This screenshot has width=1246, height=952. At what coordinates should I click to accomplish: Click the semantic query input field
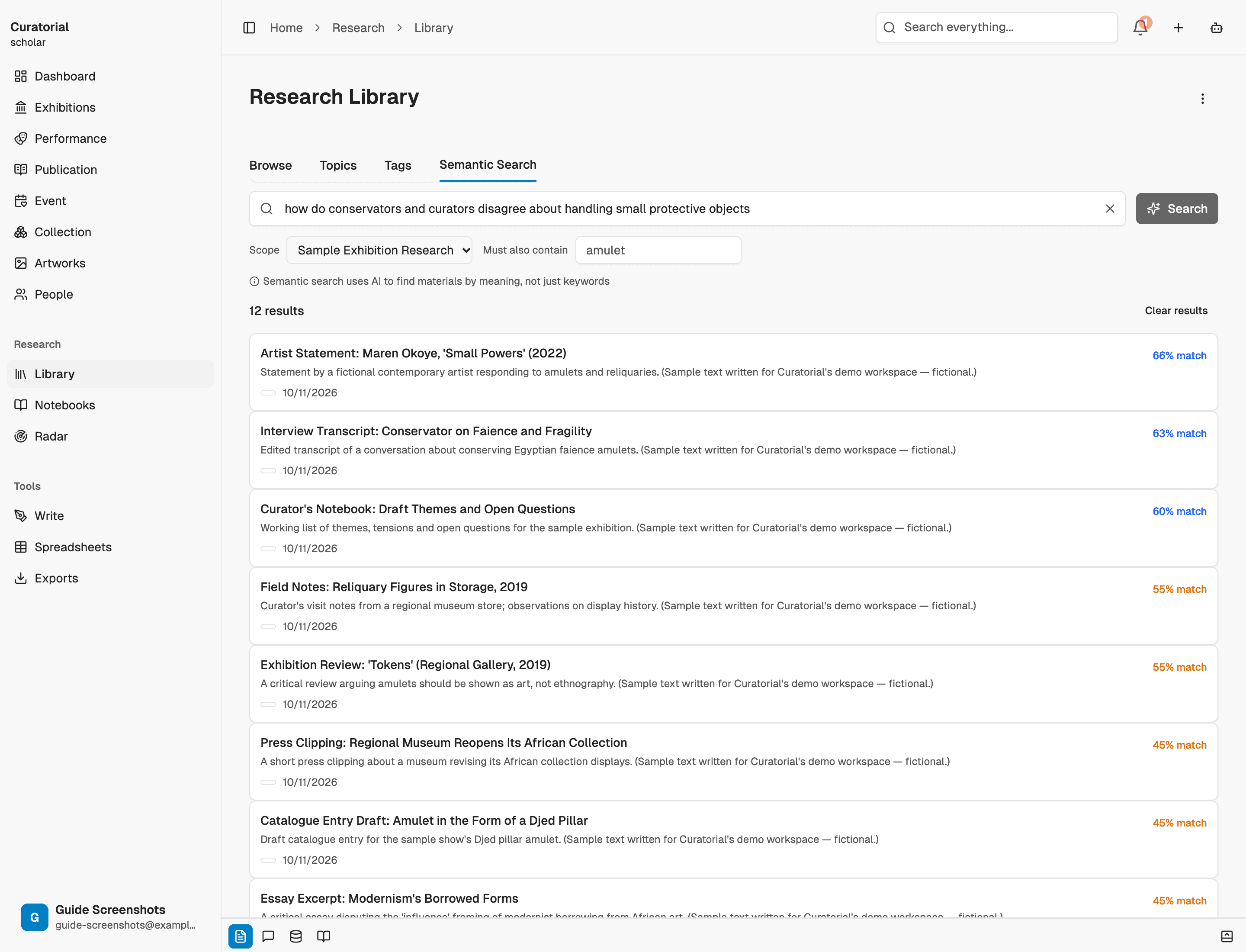(x=687, y=209)
